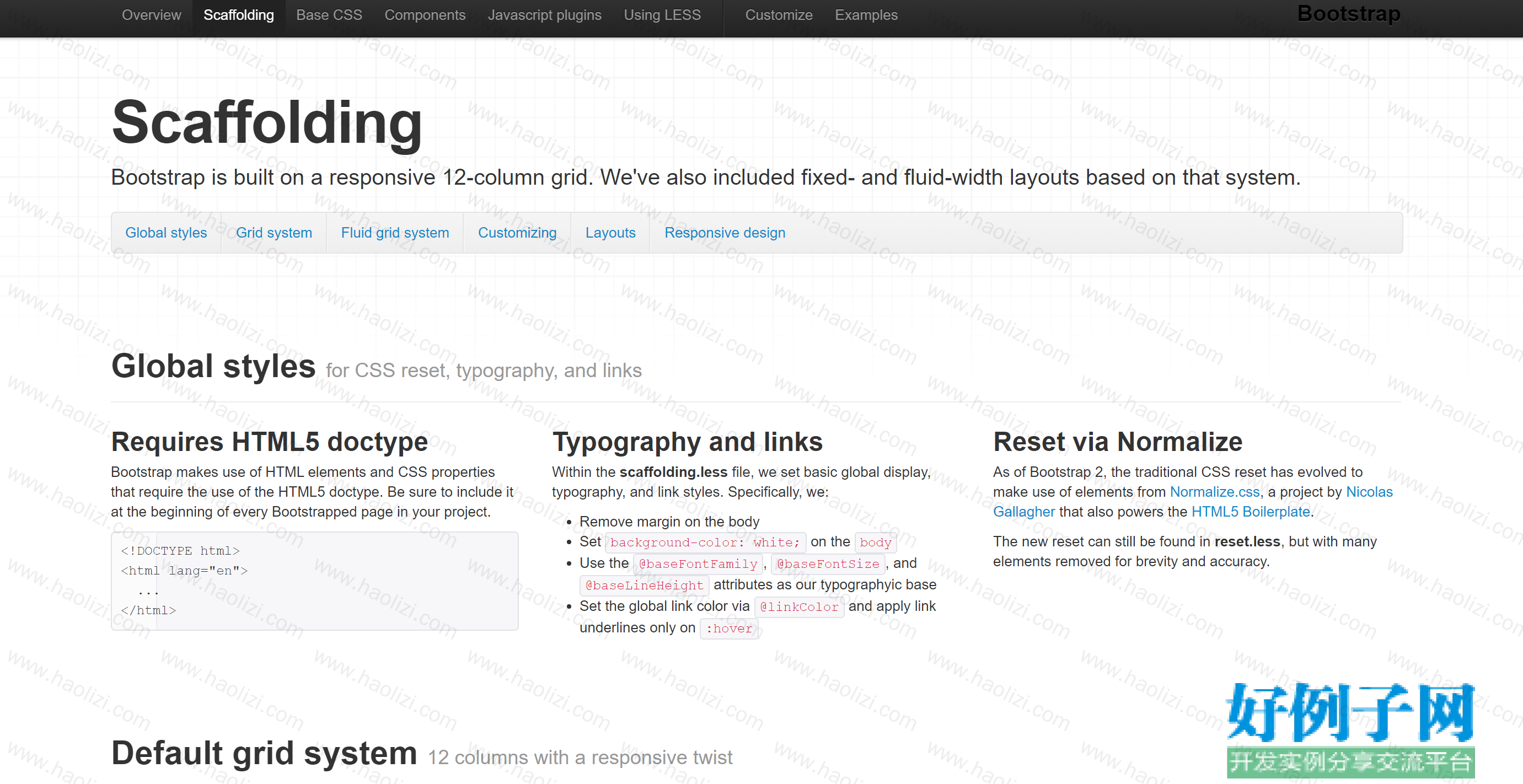Screen dimensions: 1523x784
Task: Click the bold reset.less text
Action: 1247,541
